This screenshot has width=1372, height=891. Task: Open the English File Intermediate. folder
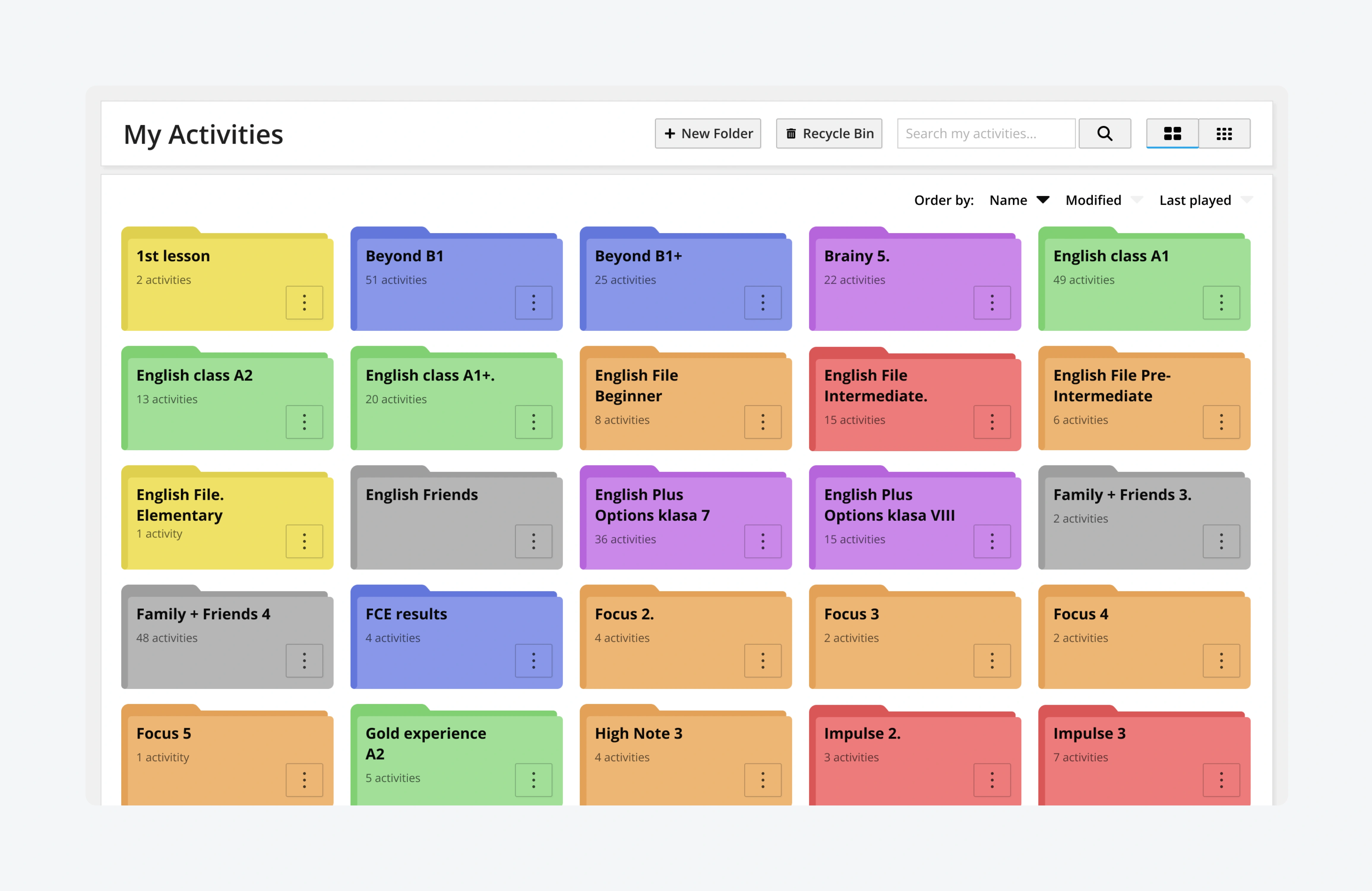tap(915, 399)
